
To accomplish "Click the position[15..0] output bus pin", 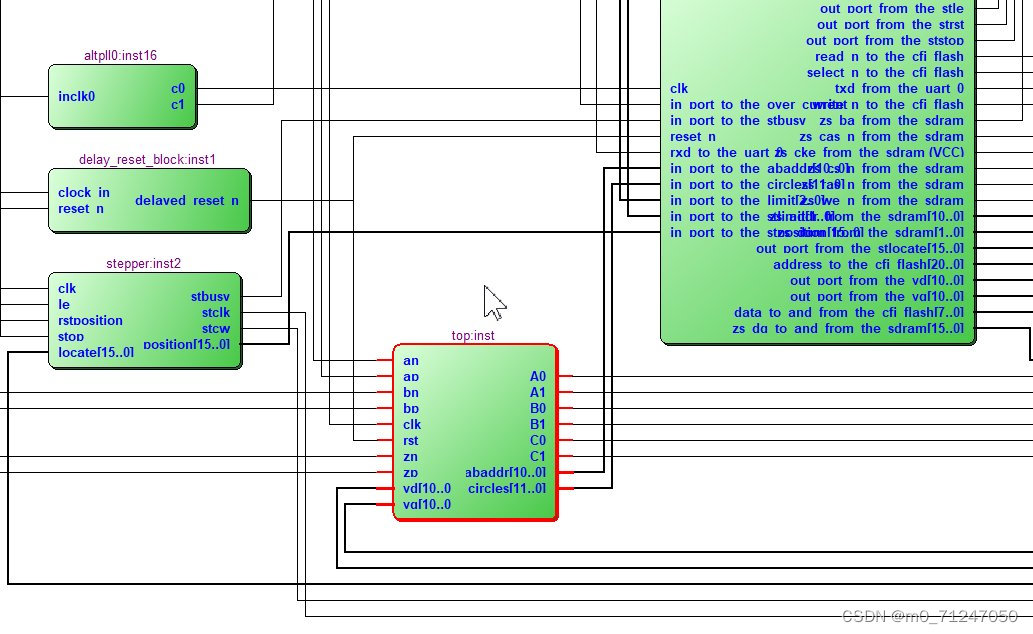I will point(185,344).
